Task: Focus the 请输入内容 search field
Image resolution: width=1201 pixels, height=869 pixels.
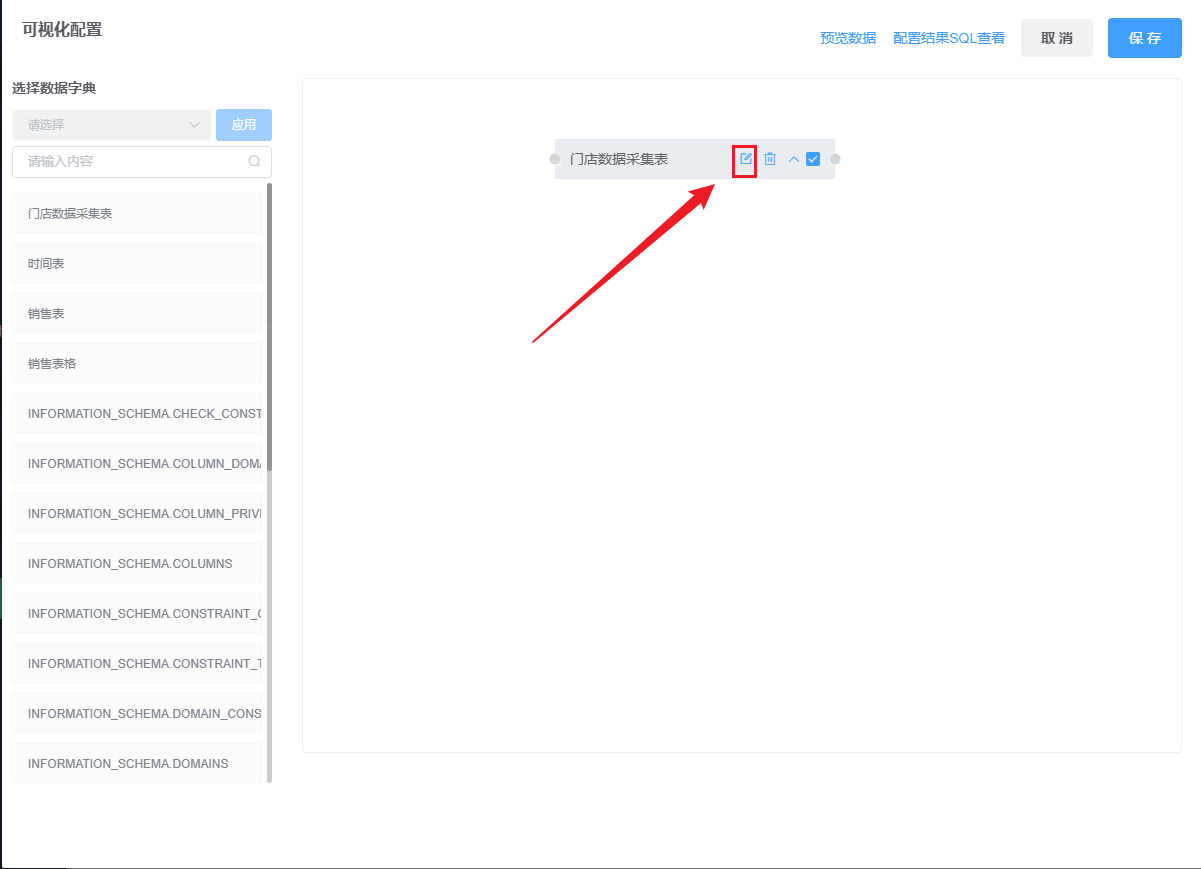Action: (130, 161)
